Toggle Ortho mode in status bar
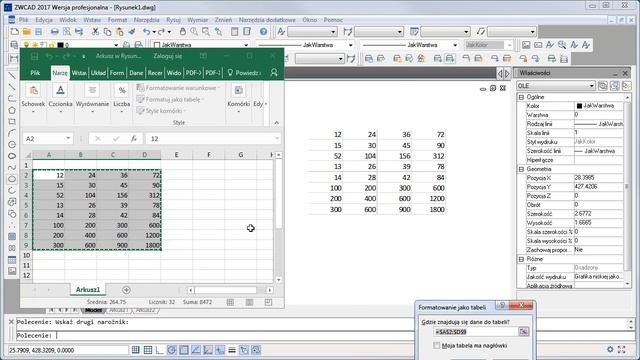 coord(160,350)
